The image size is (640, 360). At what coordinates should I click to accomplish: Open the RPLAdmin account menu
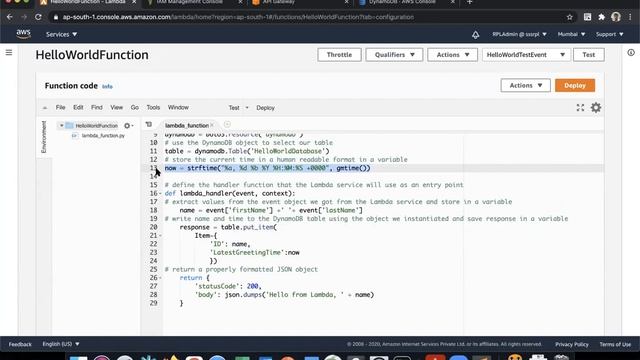(519, 34)
